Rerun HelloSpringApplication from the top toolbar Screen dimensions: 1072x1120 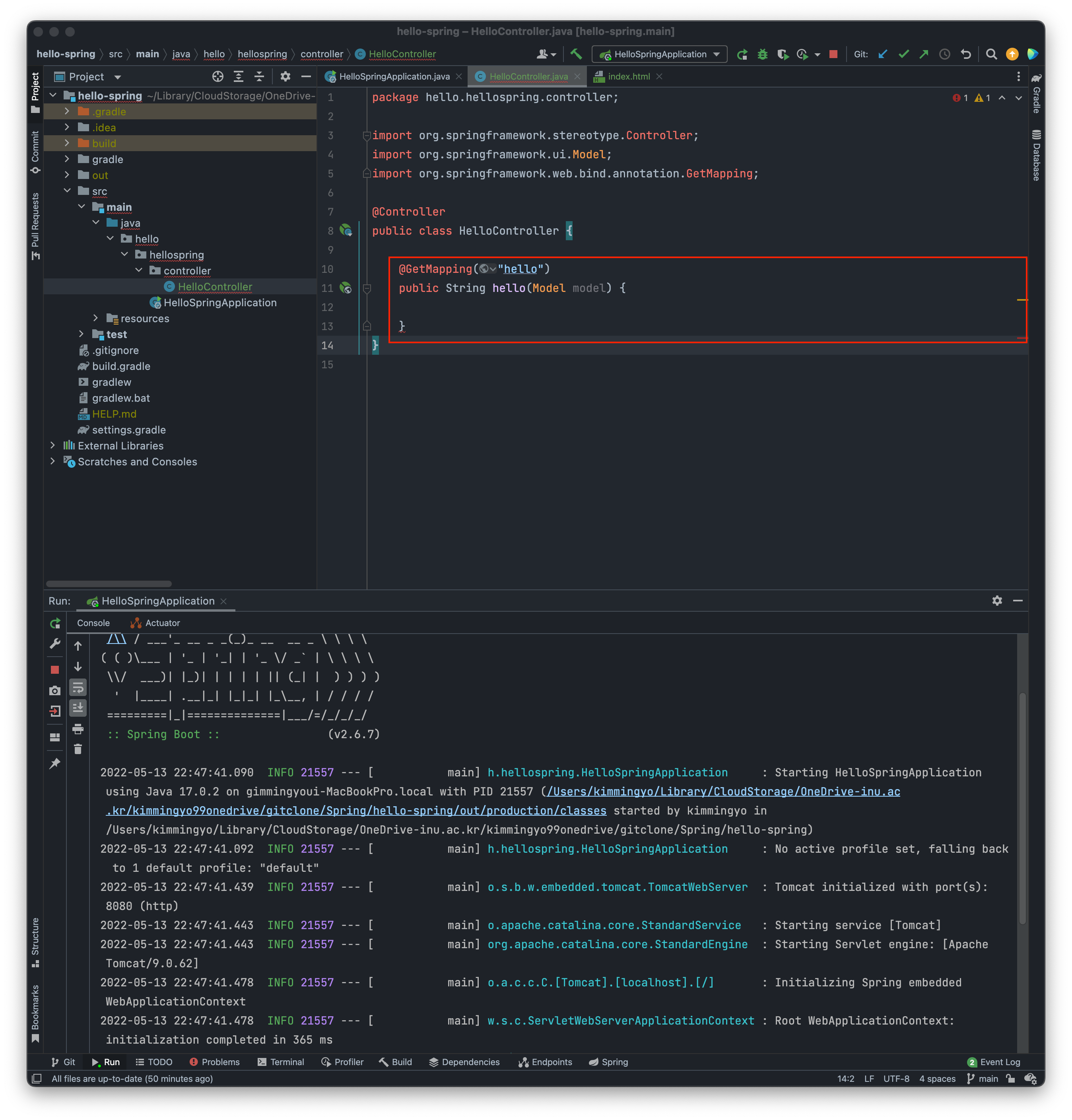click(x=742, y=54)
